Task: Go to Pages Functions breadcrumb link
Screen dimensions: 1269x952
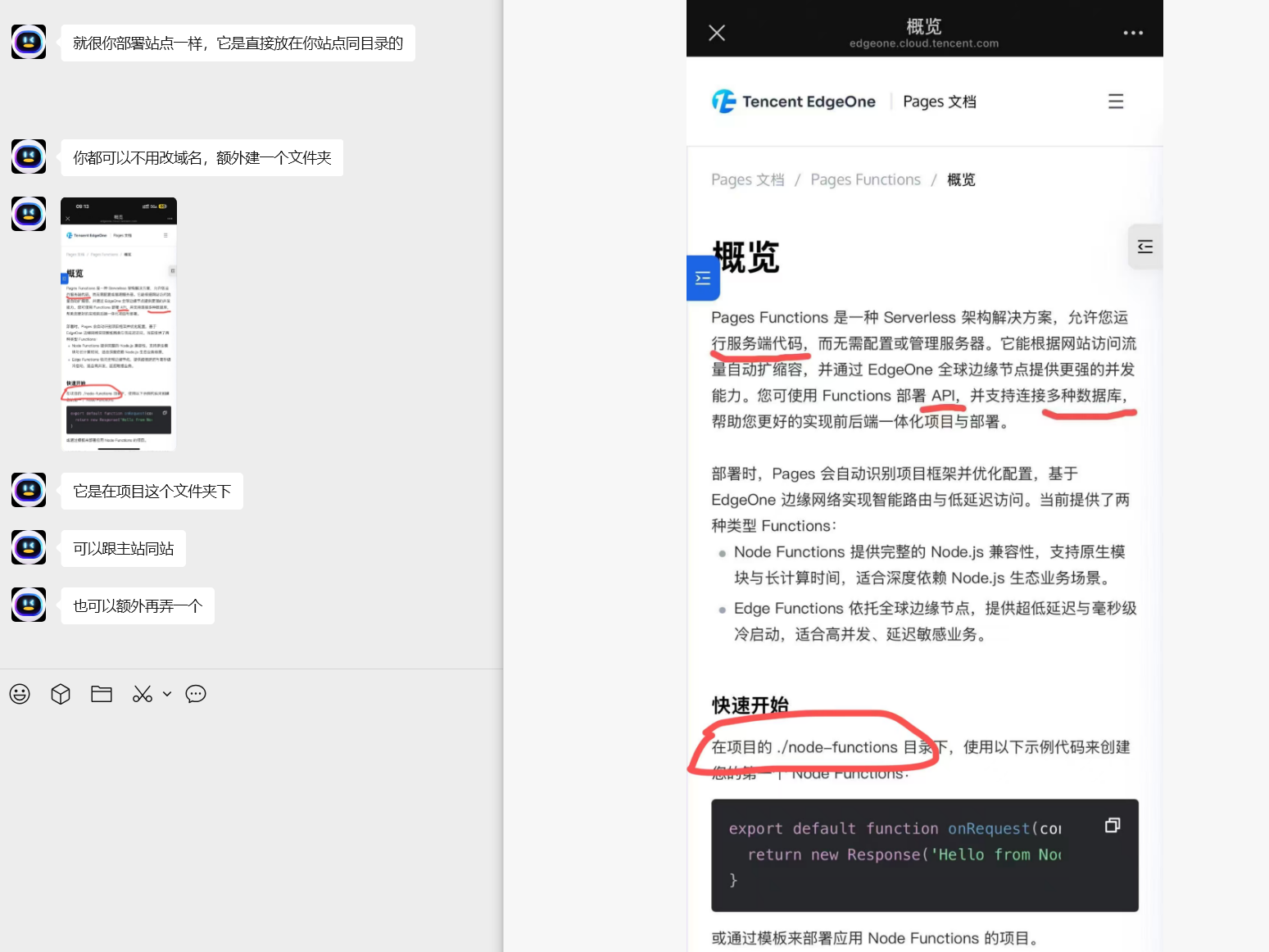Action: (865, 179)
